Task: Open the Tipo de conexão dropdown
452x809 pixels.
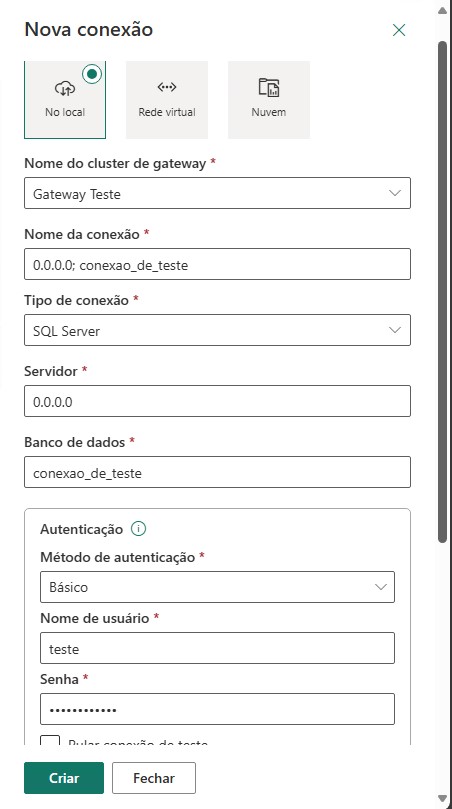Action: click(217, 330)
